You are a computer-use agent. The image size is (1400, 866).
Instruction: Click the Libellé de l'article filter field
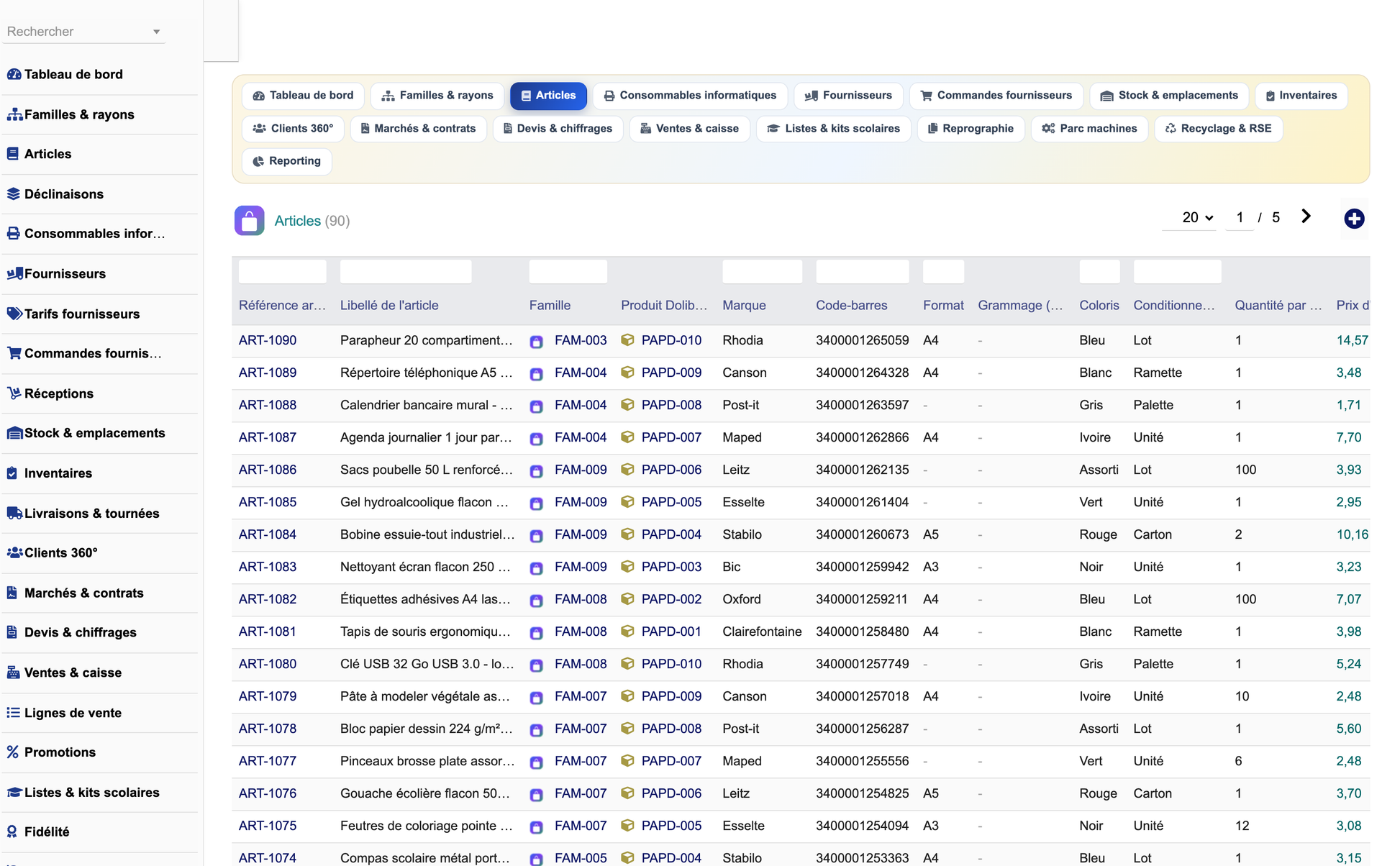(x=406, y=271)
